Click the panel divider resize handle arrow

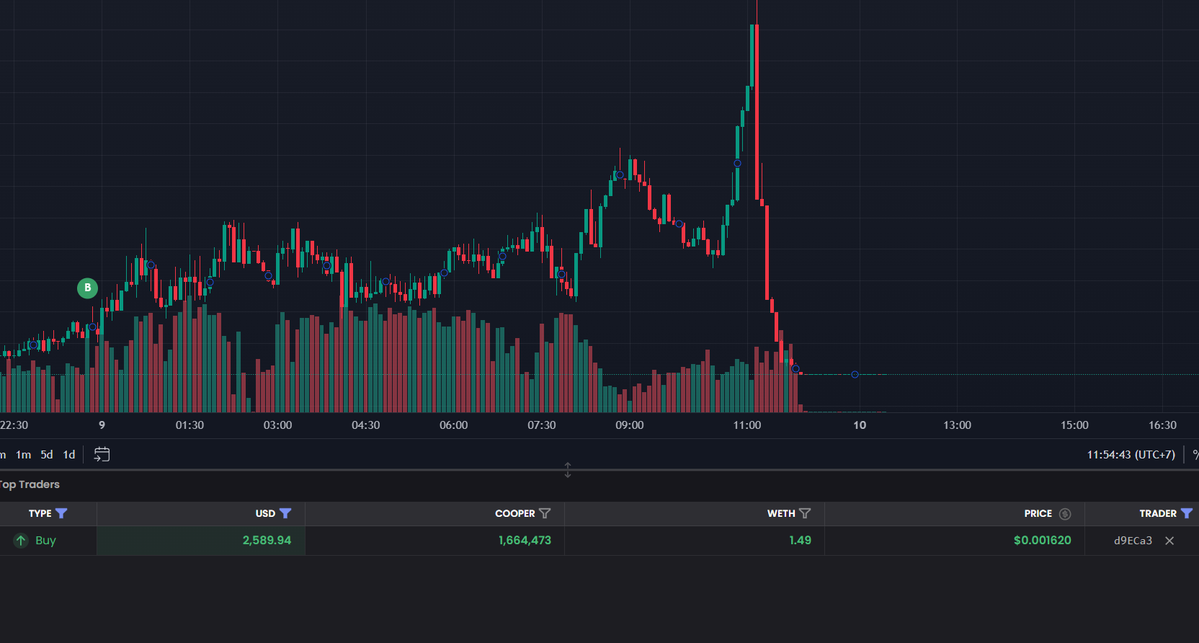pyautogui.click(x=567, y=469)
